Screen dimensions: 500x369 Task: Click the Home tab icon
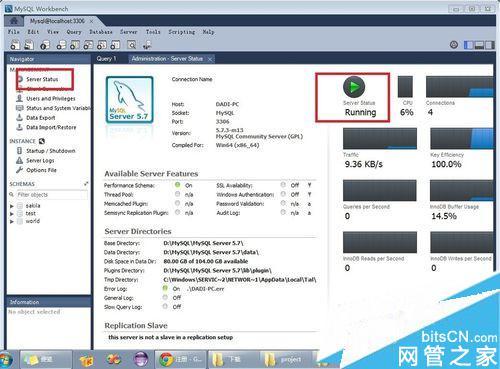14,21
